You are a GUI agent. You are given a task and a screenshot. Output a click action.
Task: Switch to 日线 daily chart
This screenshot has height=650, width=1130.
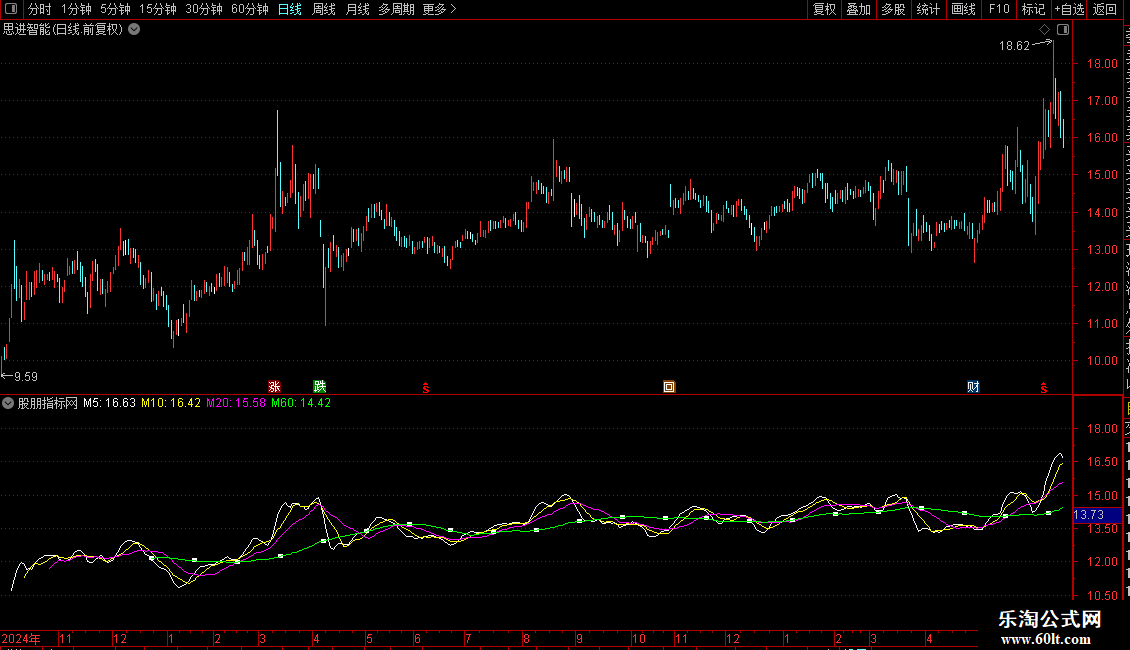(x=290, y=9)
